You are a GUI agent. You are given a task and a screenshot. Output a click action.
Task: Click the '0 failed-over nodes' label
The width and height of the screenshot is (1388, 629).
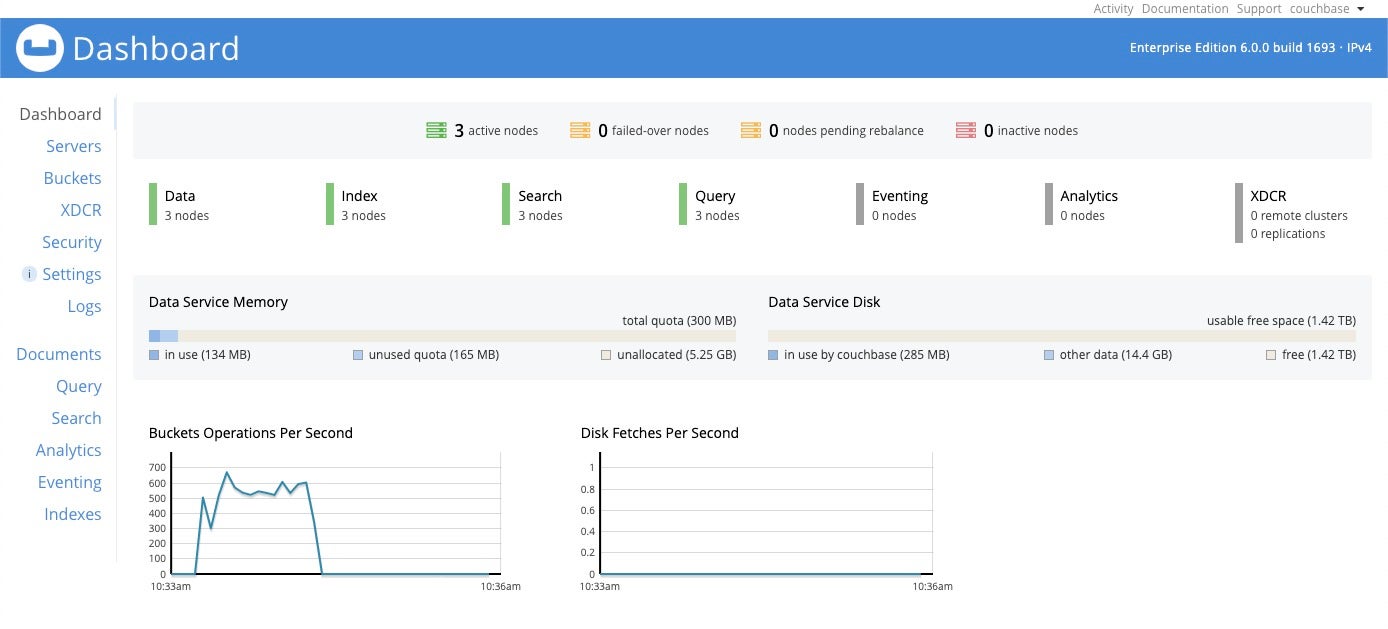(654, 130)
